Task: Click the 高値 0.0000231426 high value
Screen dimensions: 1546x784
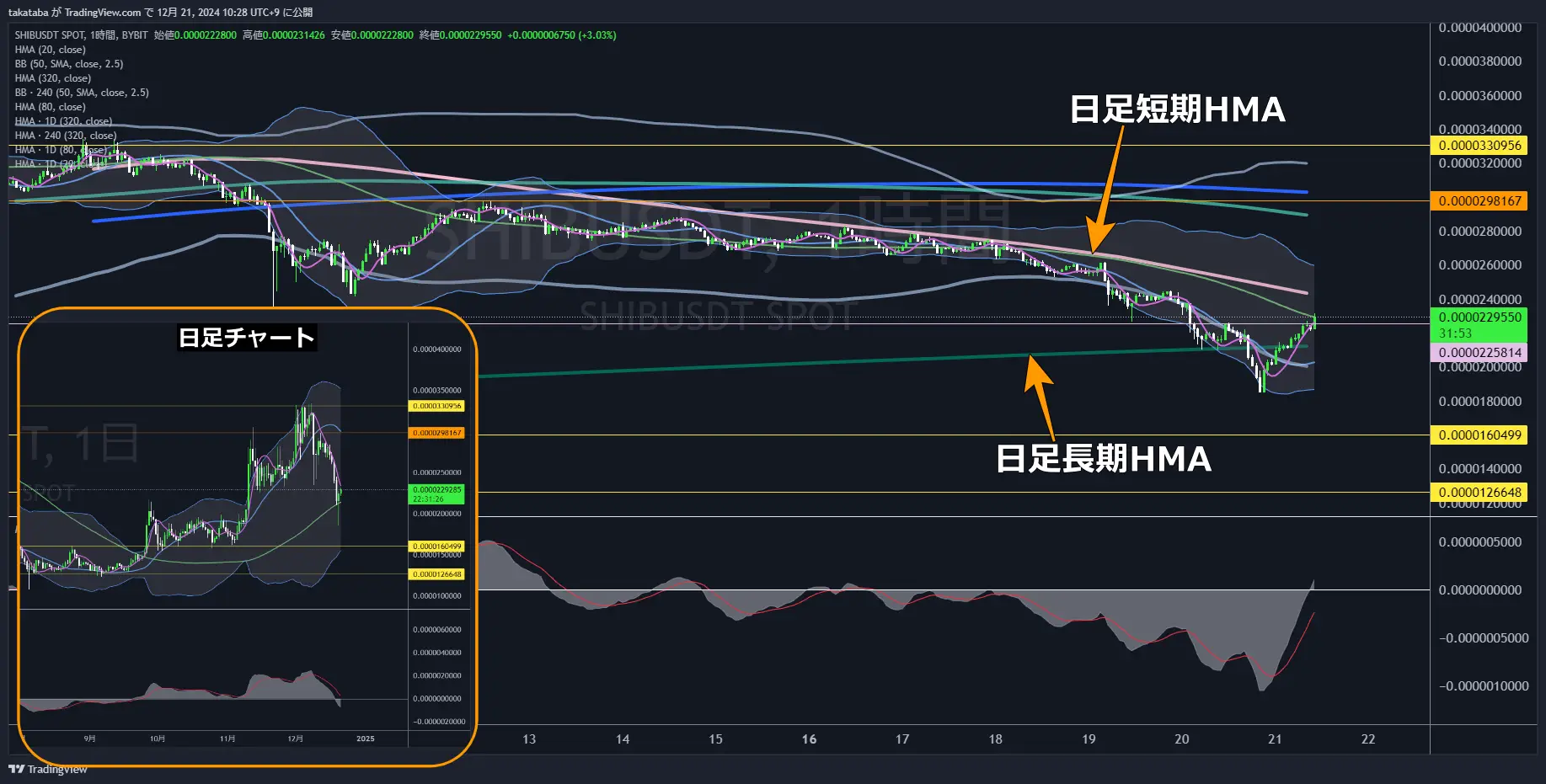Action: 284,35
